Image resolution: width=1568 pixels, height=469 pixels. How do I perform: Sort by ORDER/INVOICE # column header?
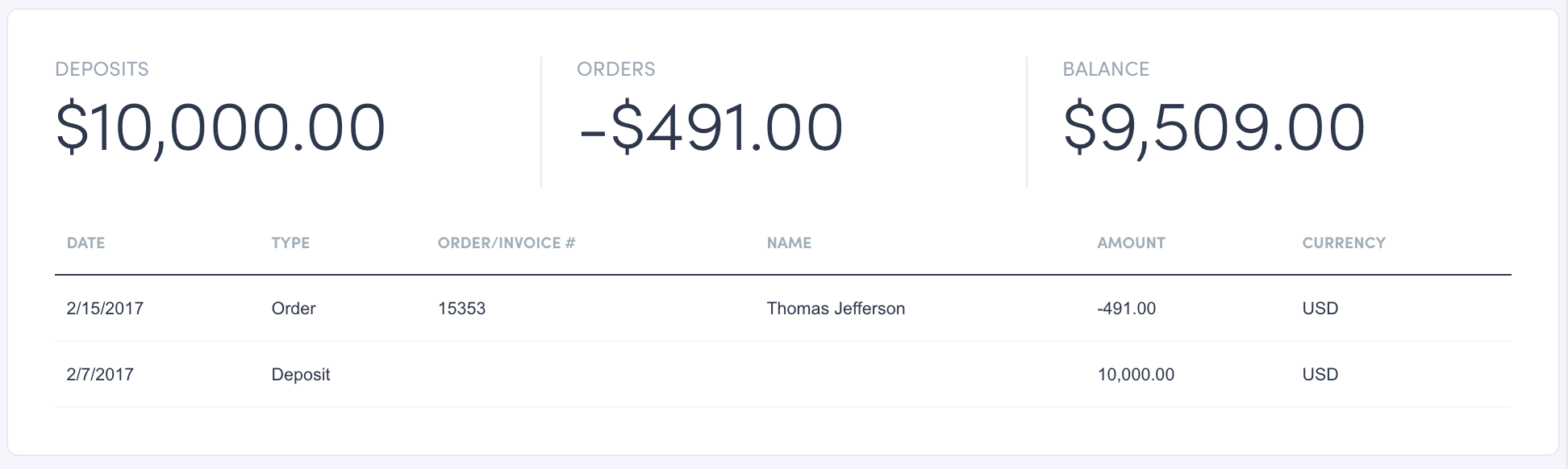pyautogui.click(x=507, y=243)
